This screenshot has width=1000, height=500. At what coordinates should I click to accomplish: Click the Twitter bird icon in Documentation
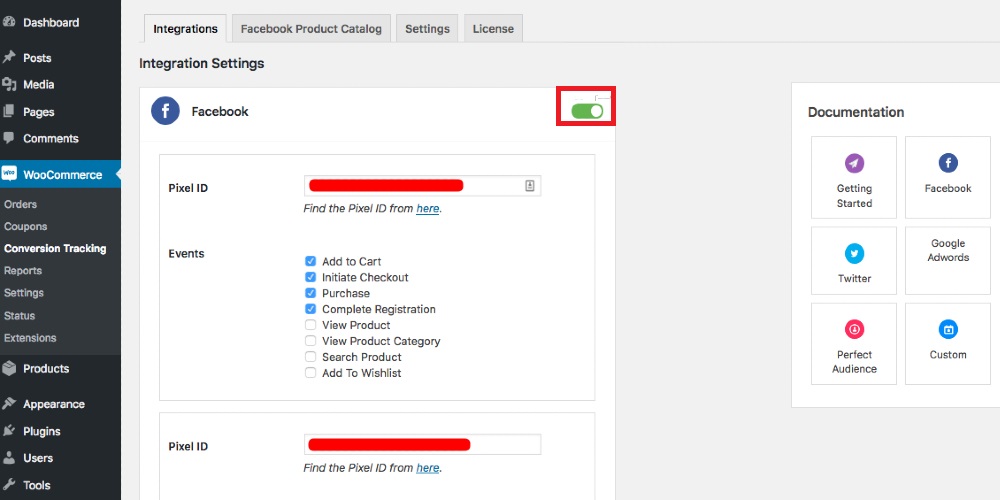[x=854, y=254]
